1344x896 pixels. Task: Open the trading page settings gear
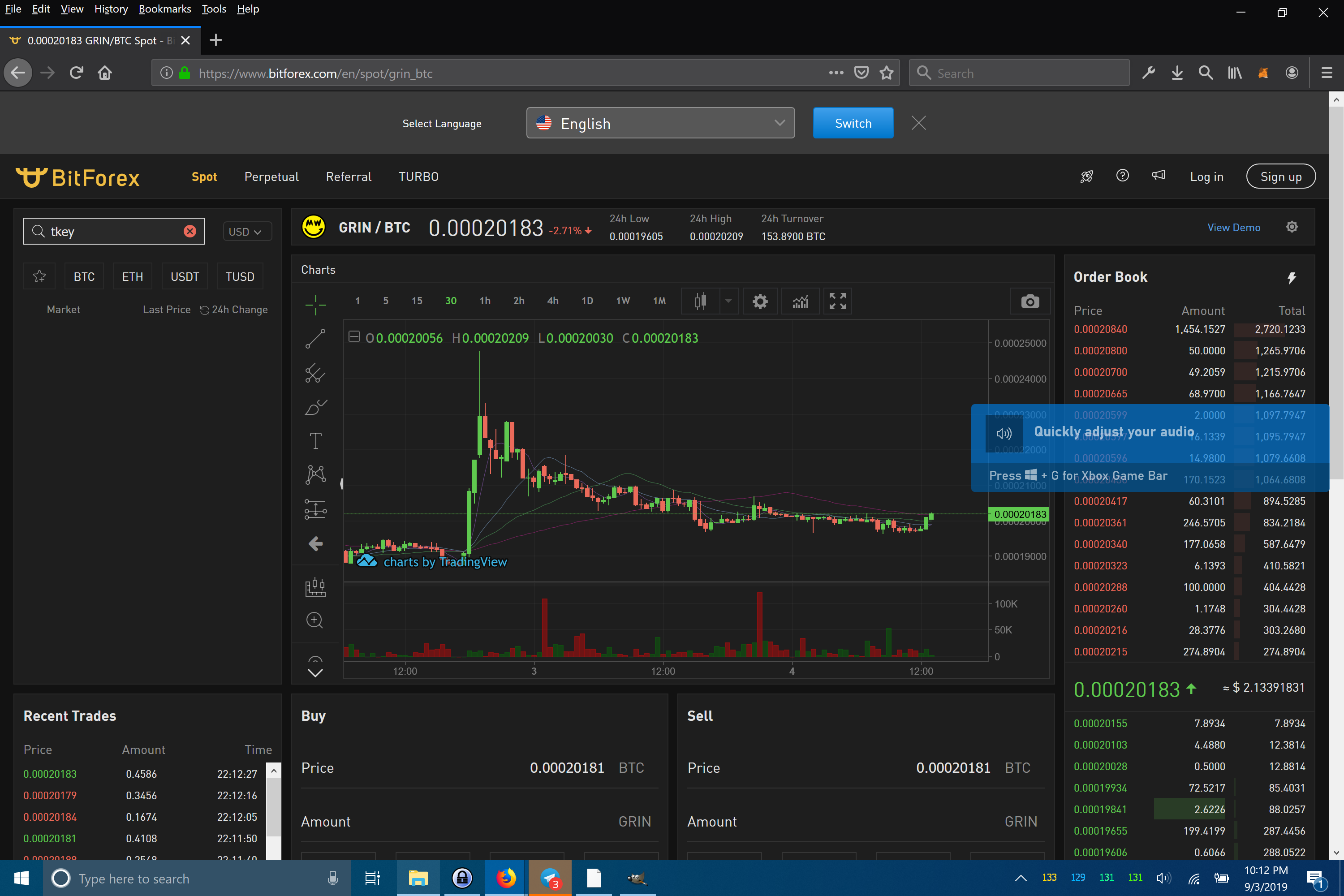coord(1292,228)
